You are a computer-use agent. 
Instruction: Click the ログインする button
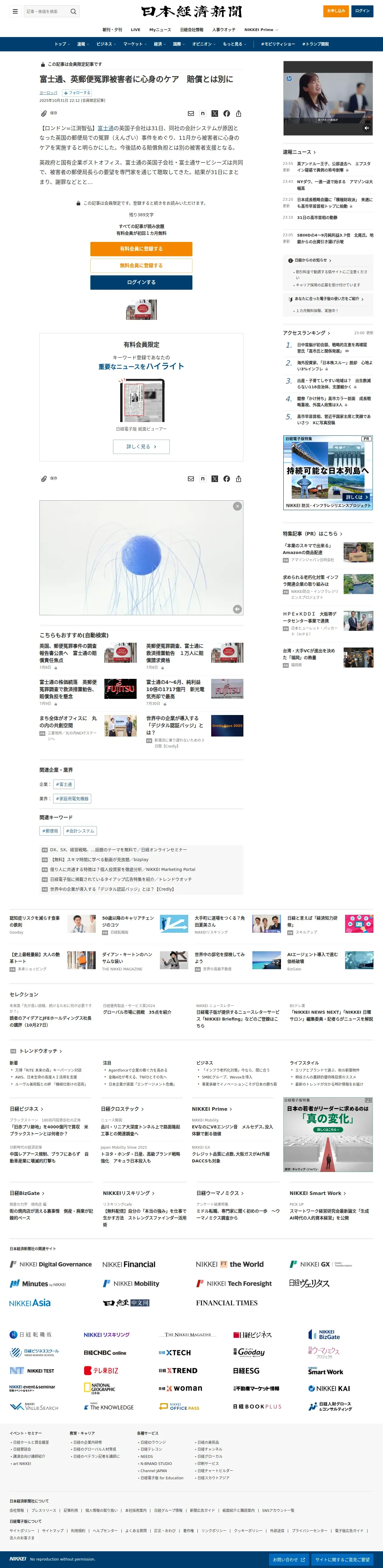[141, 283]
